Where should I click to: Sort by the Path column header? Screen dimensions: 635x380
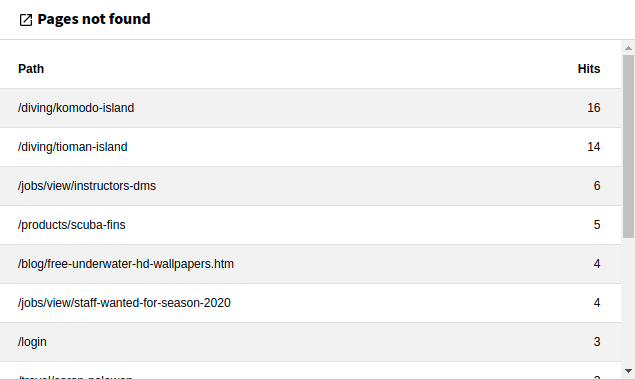pyautogui.click(x=31, y=69)
